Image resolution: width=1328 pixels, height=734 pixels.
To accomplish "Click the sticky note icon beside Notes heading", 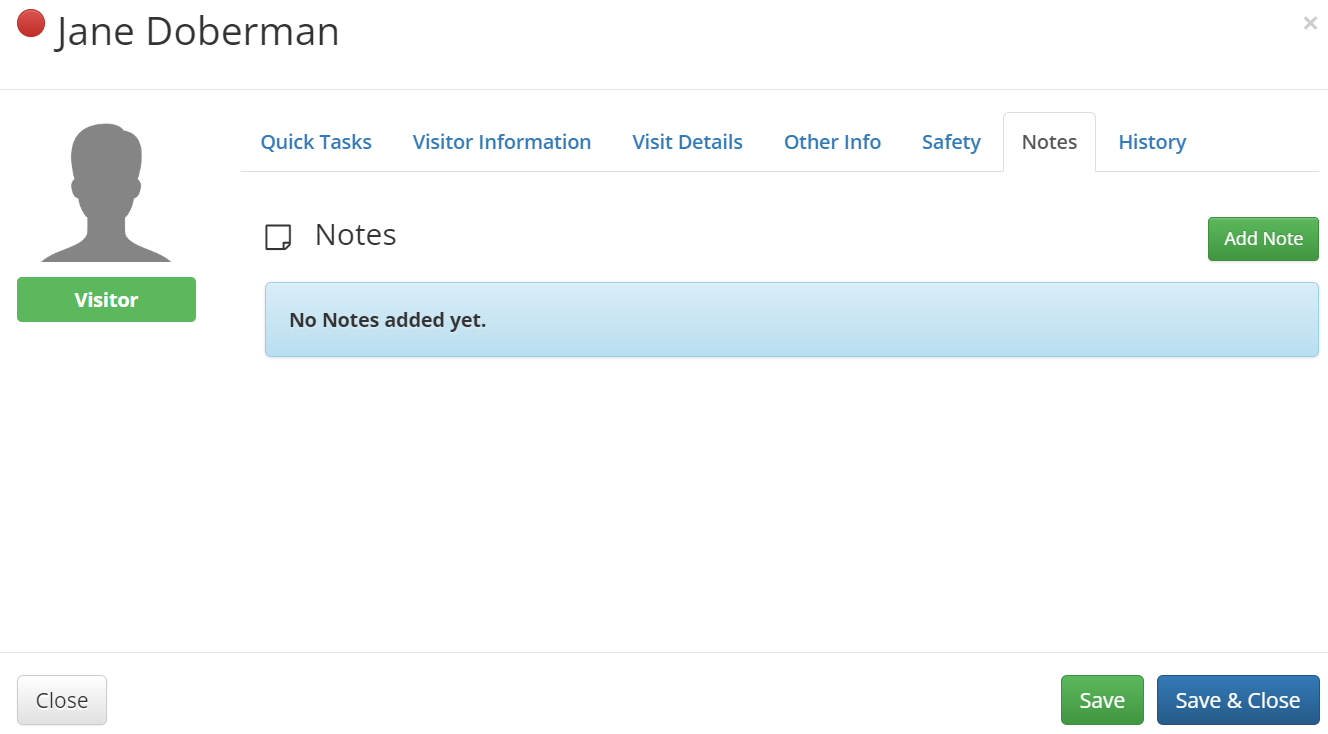I will click(x=278, y=237).
